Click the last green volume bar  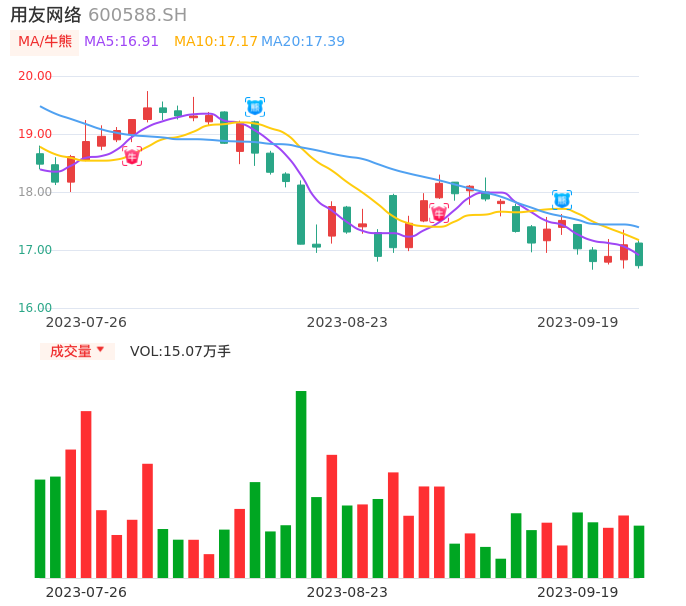coord(639,552)
